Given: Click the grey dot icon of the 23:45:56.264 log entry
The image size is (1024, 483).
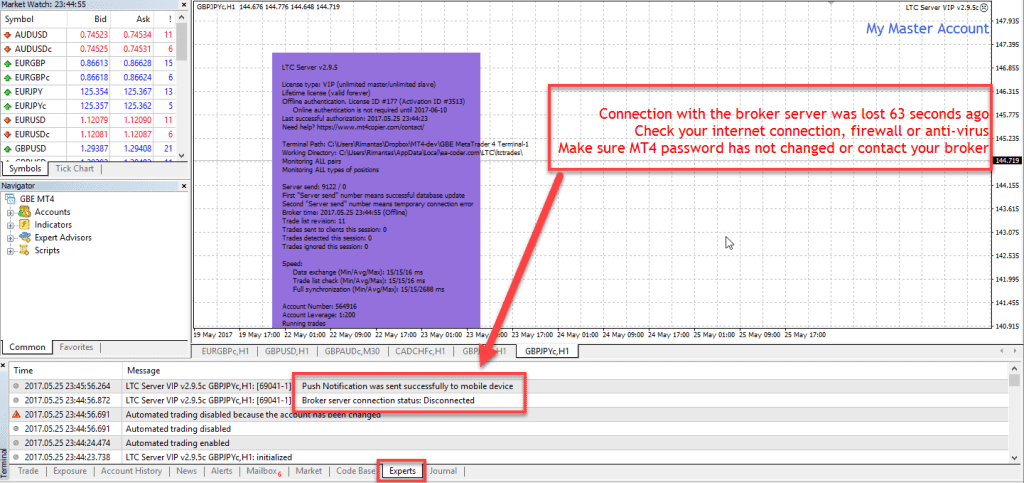Looking at the screenshot, I should click(16, 386).
